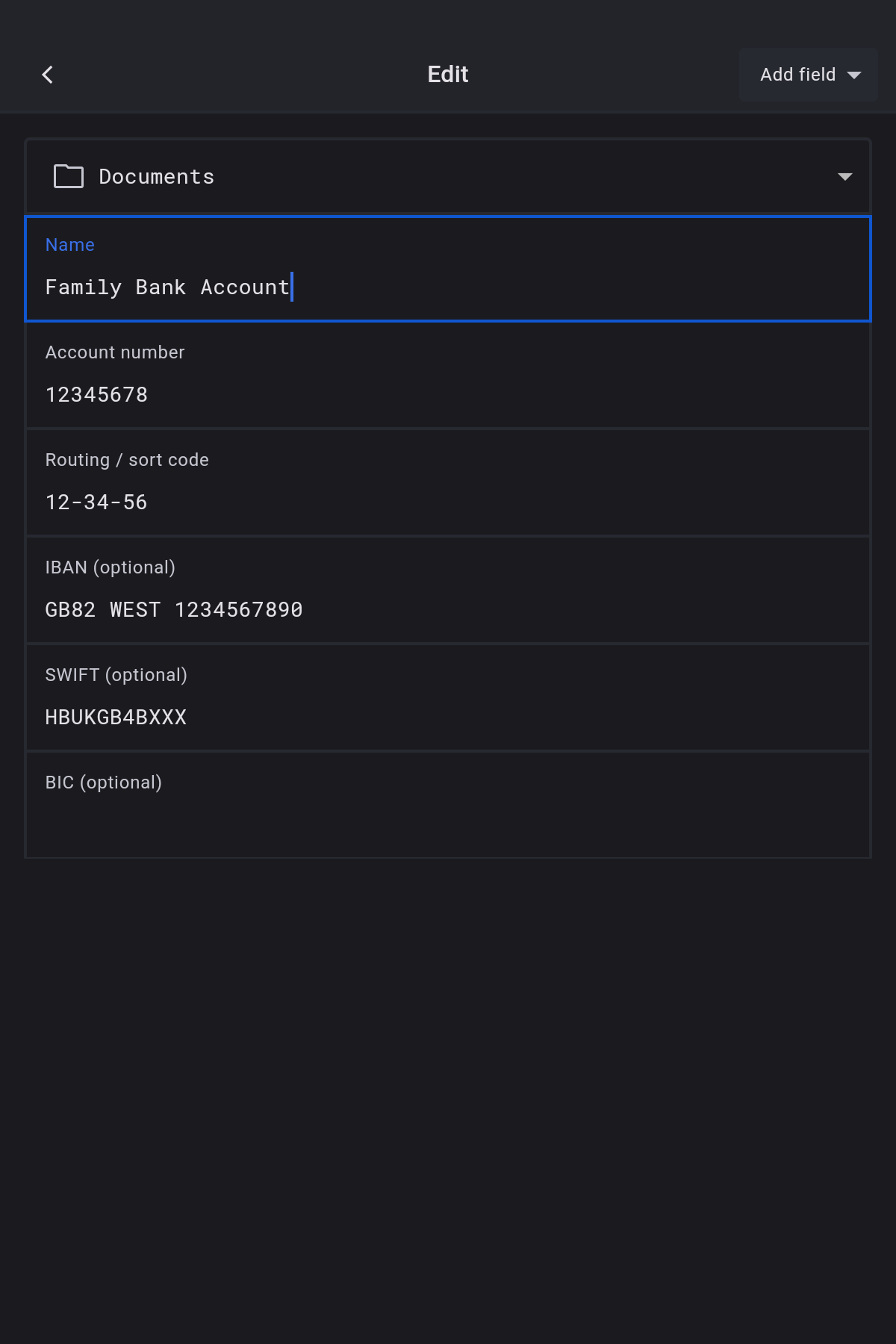This screenshot has width=896, height=1344.
Task: Click the Edit page title
Action: click(x=447, y=75)
